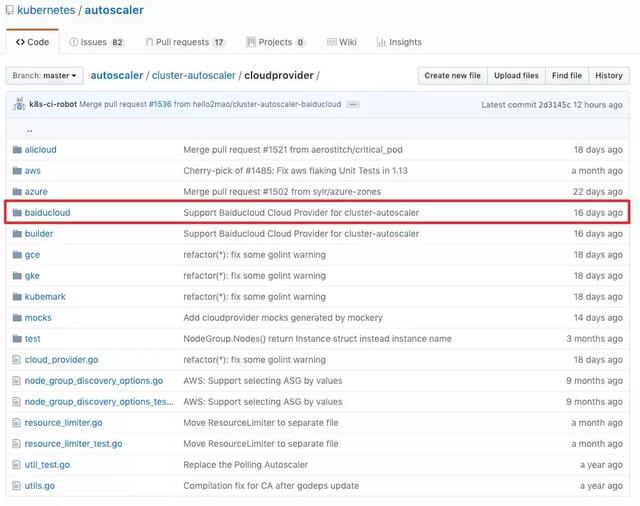
Task: Open utils.go file
Action: point(40,486)
